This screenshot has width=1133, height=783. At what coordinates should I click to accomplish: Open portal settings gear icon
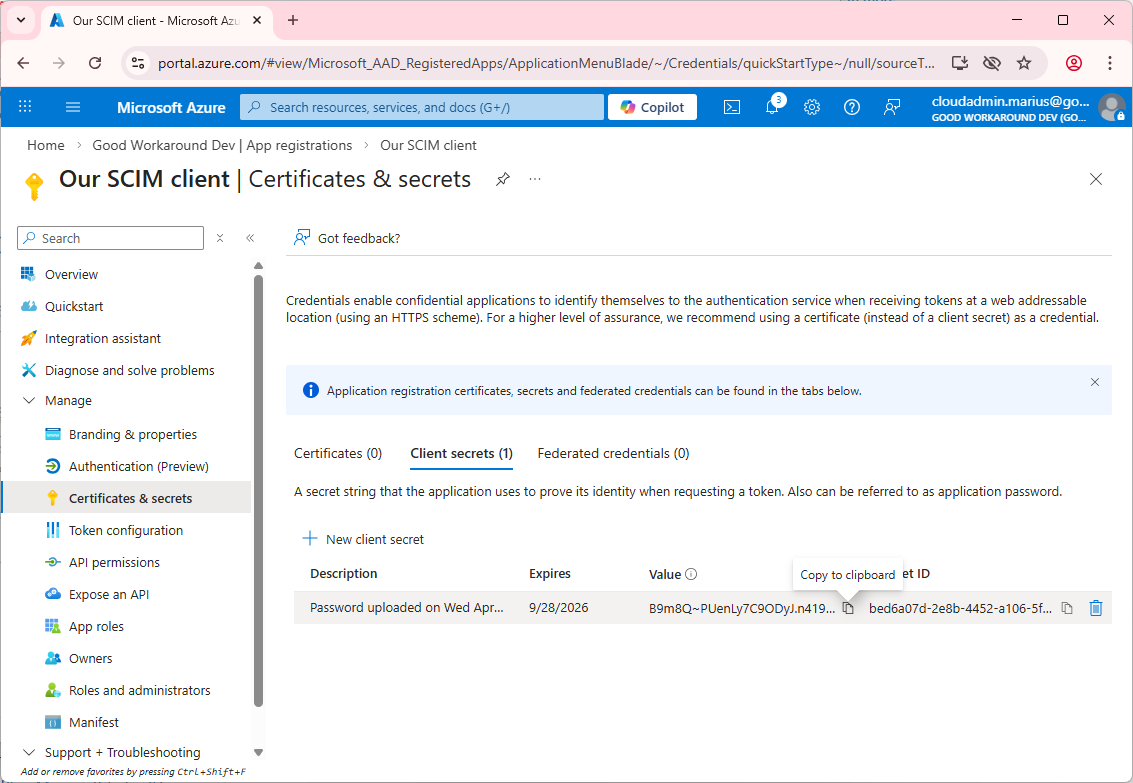point(812,107)
